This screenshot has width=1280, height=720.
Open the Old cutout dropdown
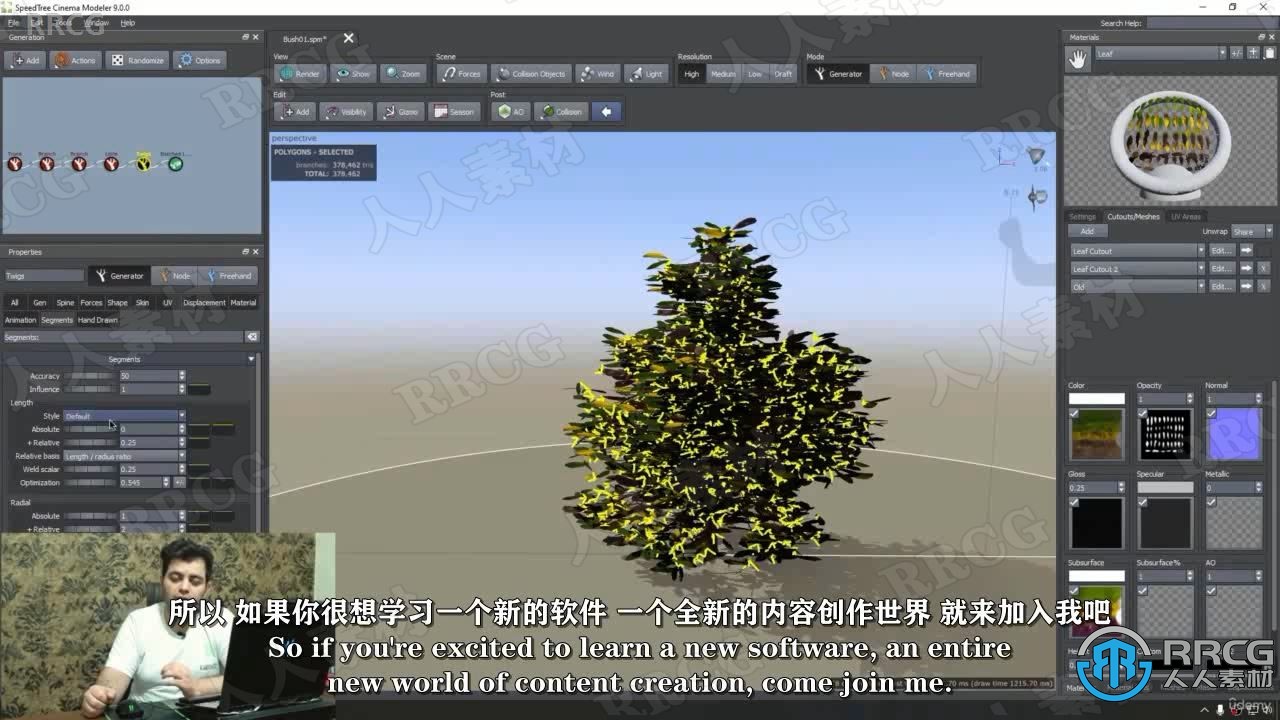(1137, 287)
